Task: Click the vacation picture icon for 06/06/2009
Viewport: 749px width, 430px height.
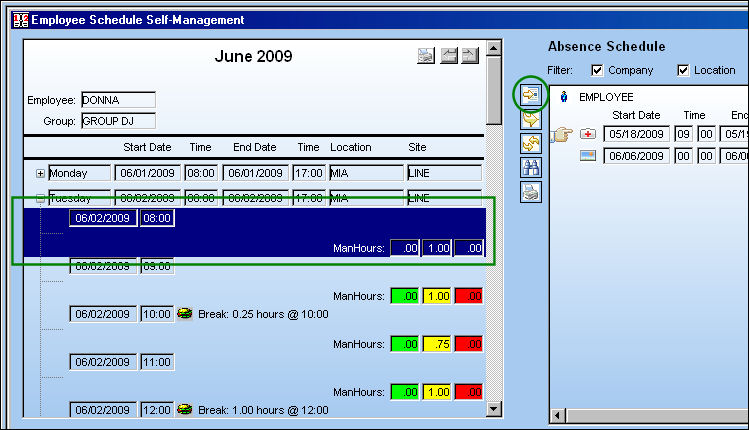Action: pos(588,156)
